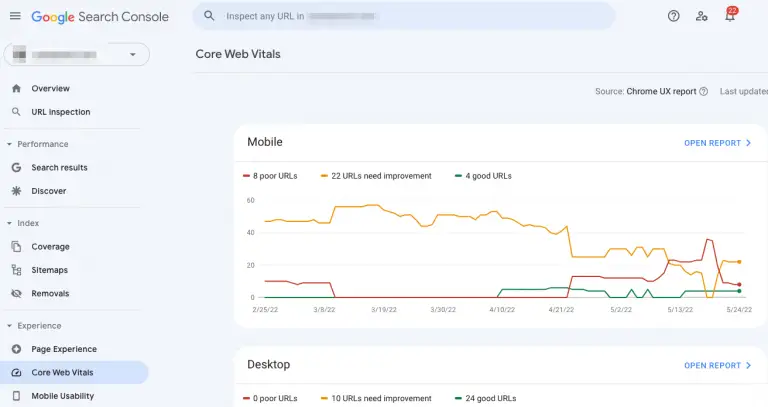Image resolution: width=768 pixels, height=407 pixels.
Task: Open the Mobile report link
Action: 718,143
